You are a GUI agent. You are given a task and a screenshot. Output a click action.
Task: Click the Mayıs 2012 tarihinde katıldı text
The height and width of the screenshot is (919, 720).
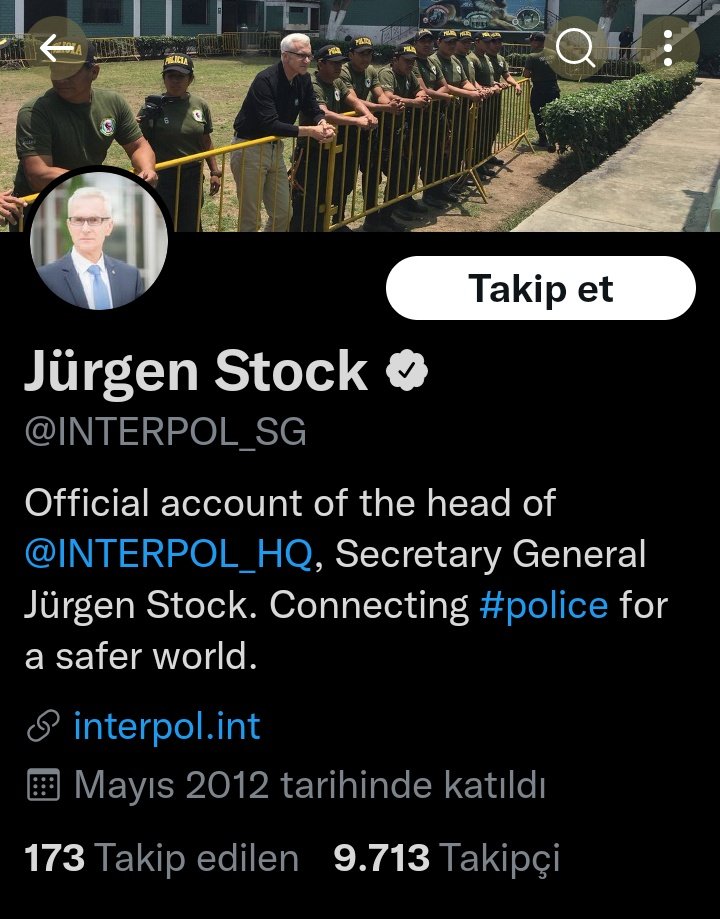[x=310, y=785]
